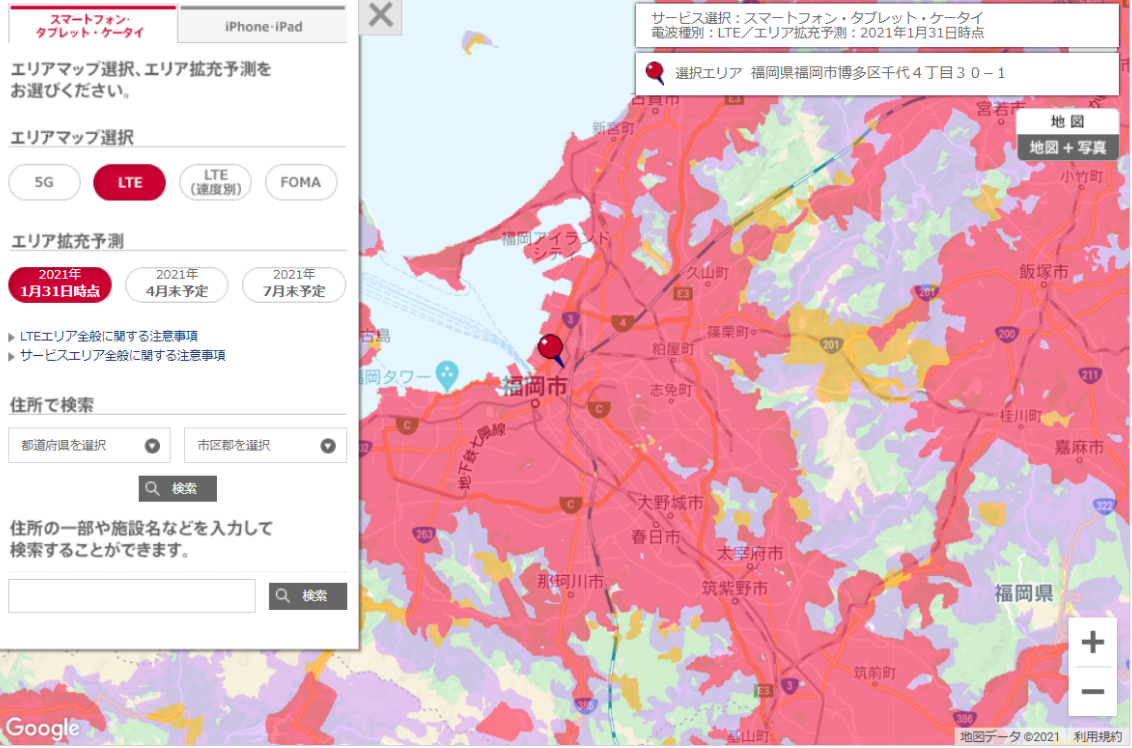1132x748 pixels.
Task: Expand サービスエリア全般に関する注意事項 link
Action: [123, 356]
